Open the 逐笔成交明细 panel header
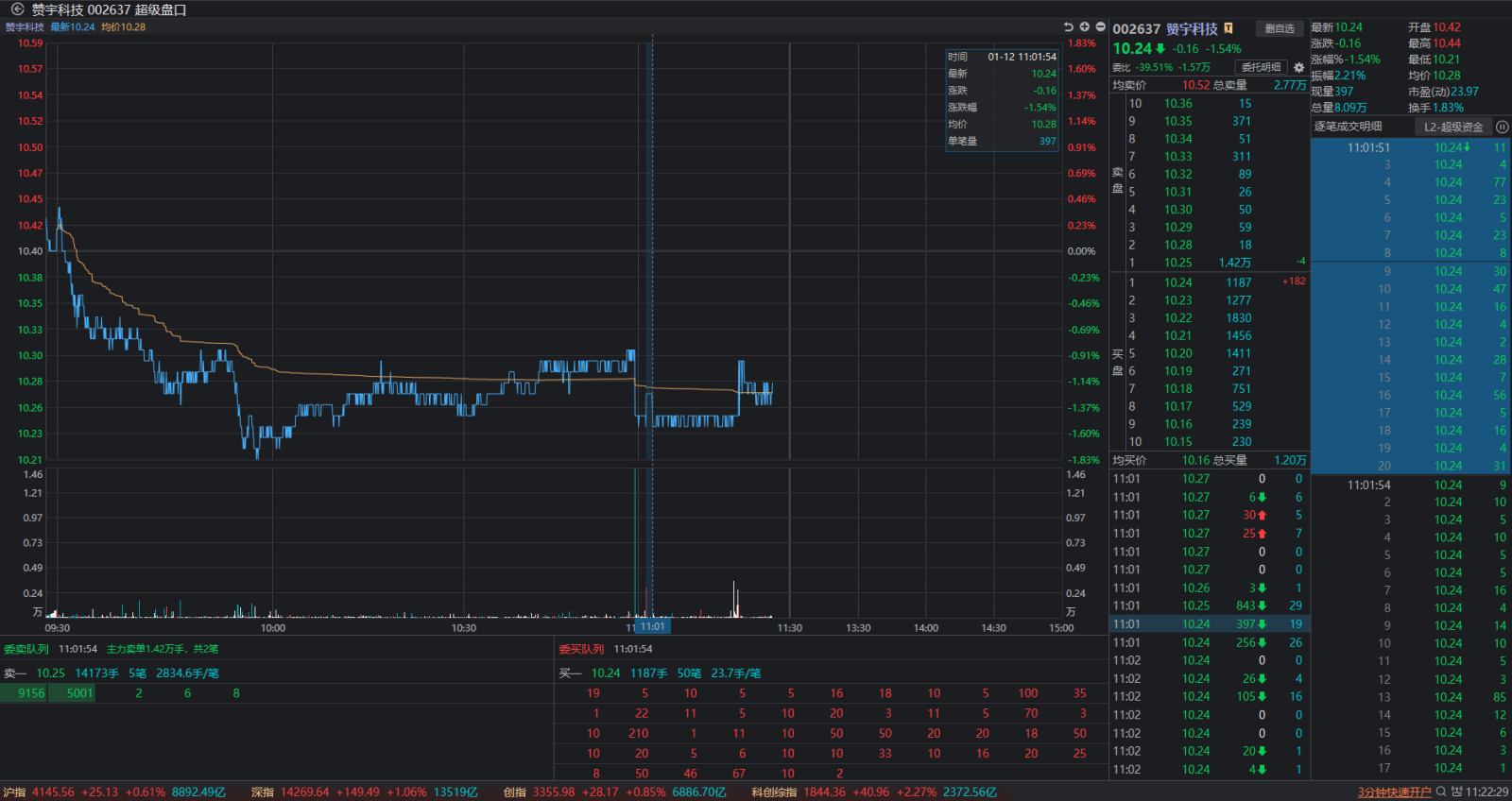The image size is (1512, 801). [x=1348, y=127]
